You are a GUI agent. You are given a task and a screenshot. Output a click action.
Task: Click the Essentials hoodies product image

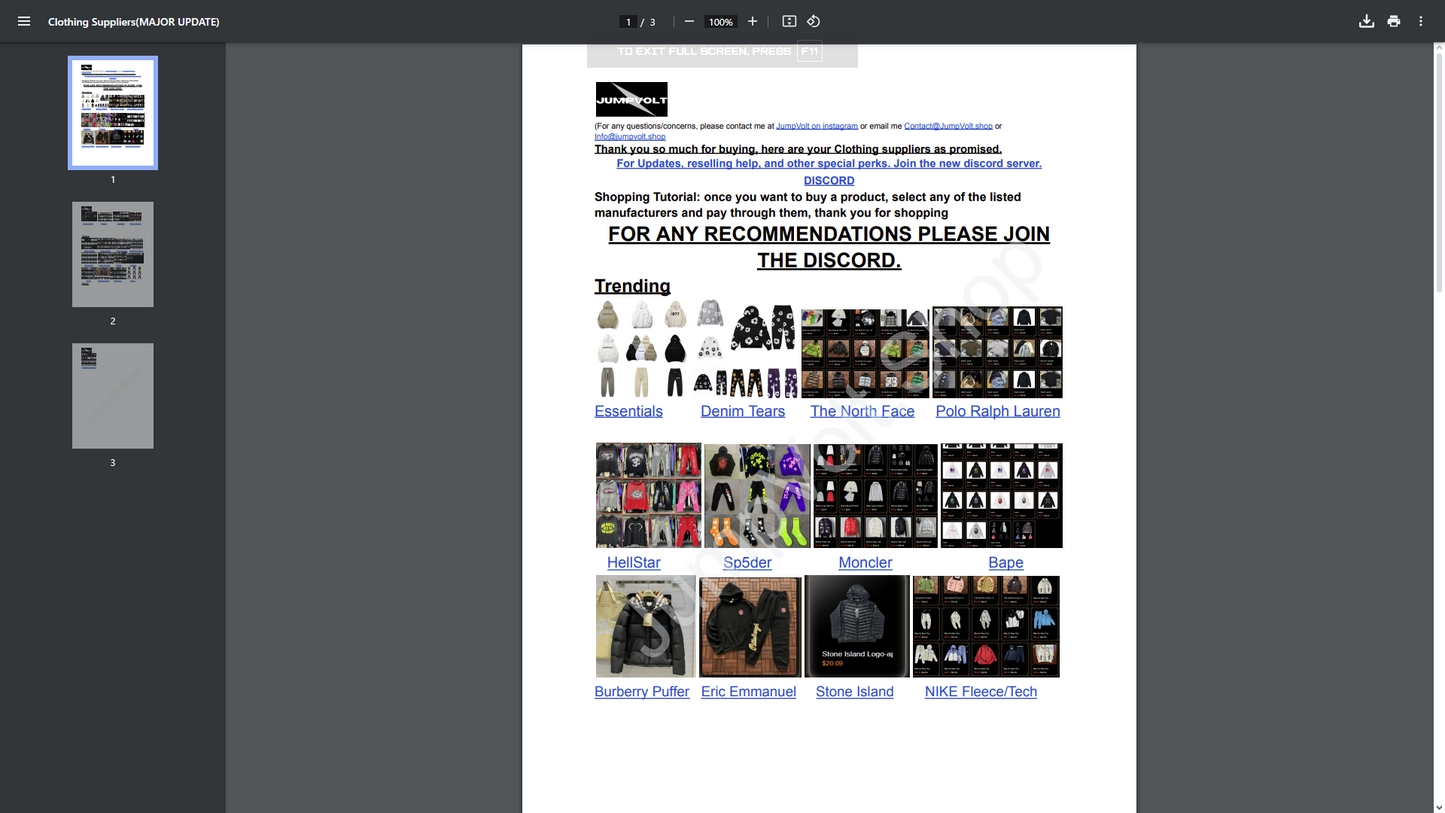pos(642,349)
